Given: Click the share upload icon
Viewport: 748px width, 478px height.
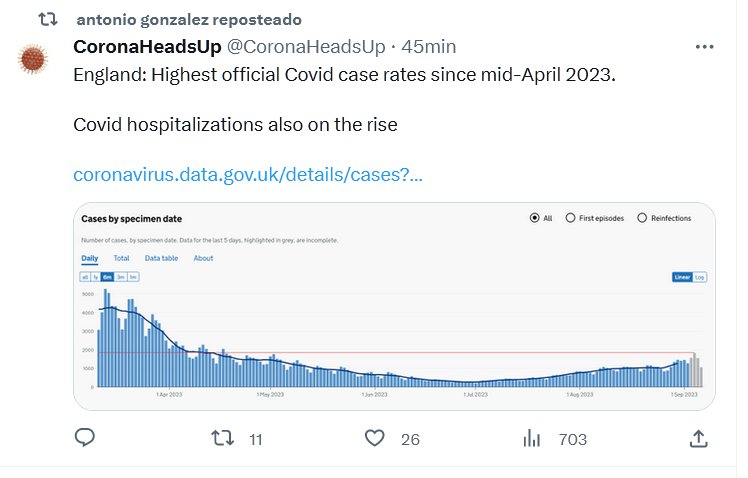Looking at the screenshot, I should coord(699,438).
